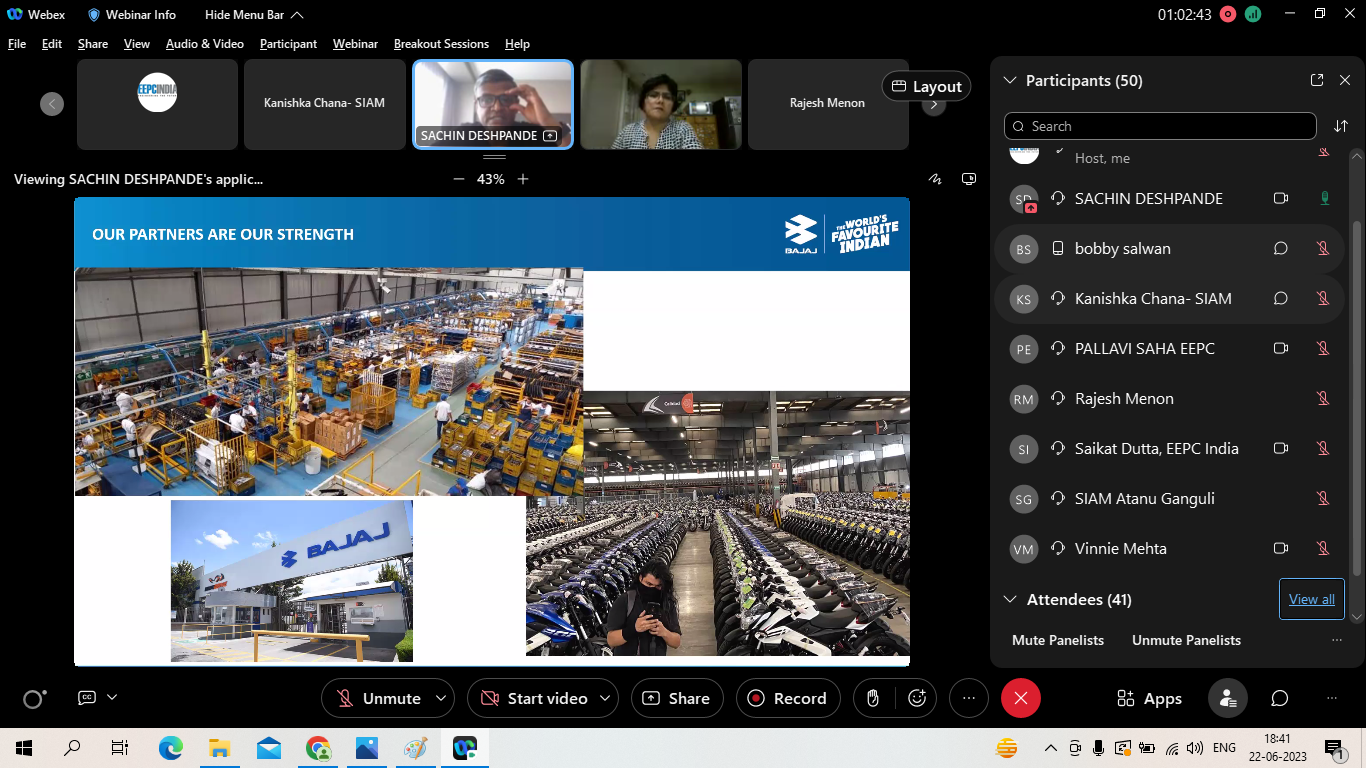Image resolution: width=1366 pixels, height=768 pixels.
Task: Click Unmute Panelists
Action: (x=1186, y=640)
